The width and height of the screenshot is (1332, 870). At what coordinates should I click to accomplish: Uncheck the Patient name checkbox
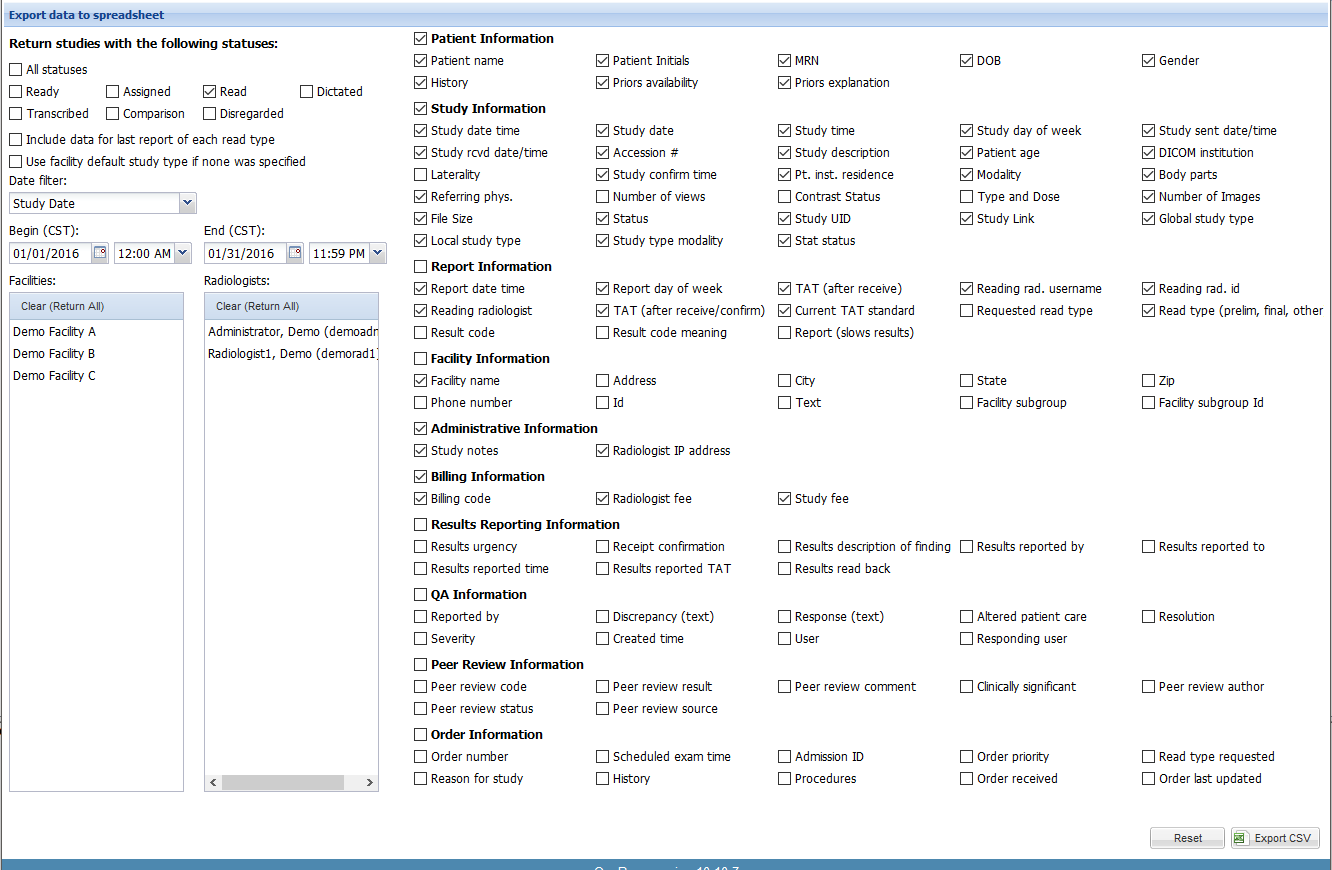420,61
